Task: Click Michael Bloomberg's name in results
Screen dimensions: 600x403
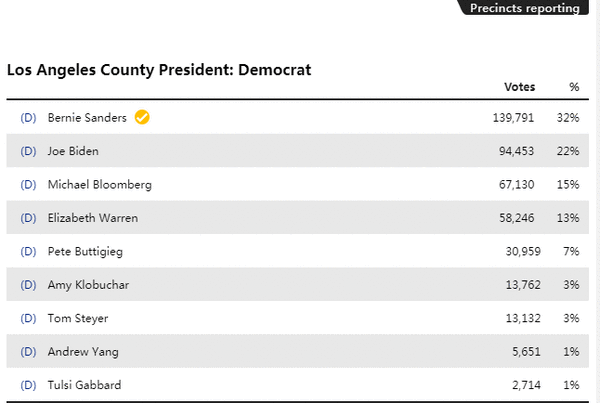Action: point(99,184)
